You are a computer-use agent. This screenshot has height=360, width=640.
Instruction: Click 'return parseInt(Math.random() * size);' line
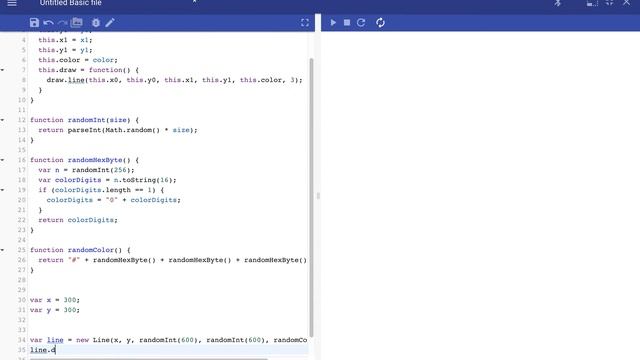pos(118,130)
